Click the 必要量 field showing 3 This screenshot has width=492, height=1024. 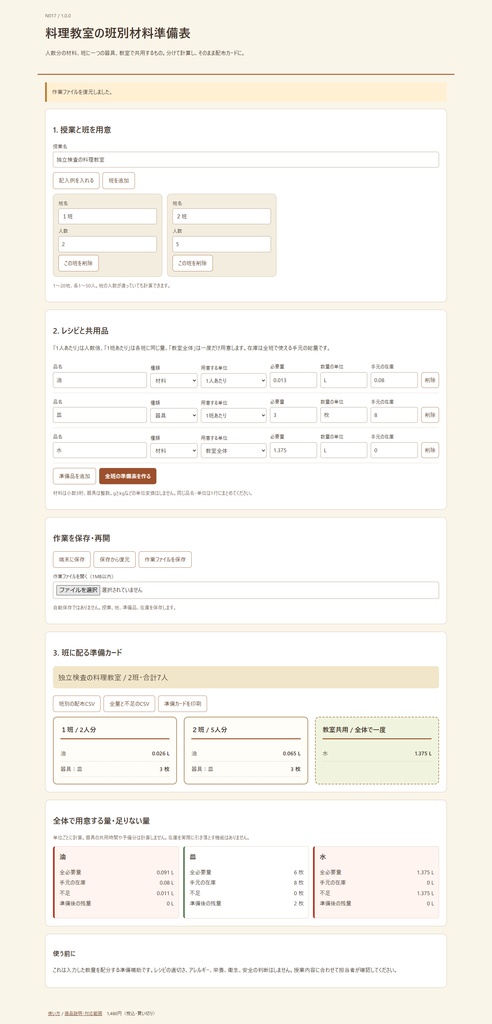click(x=293, y=415)
